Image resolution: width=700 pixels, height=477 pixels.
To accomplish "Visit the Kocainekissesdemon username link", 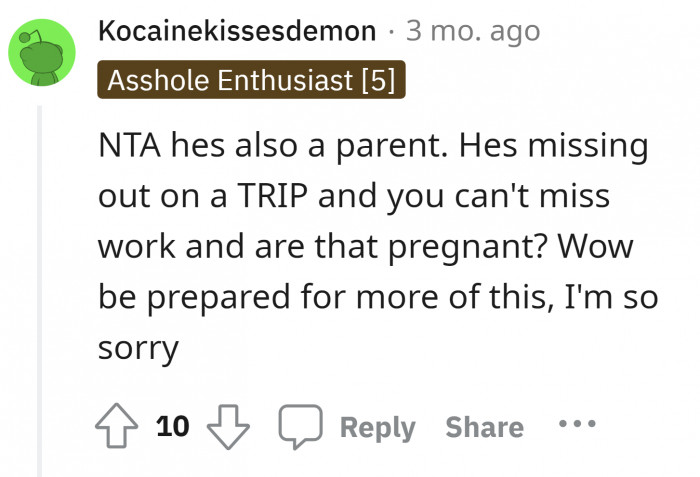I will 237,31.
